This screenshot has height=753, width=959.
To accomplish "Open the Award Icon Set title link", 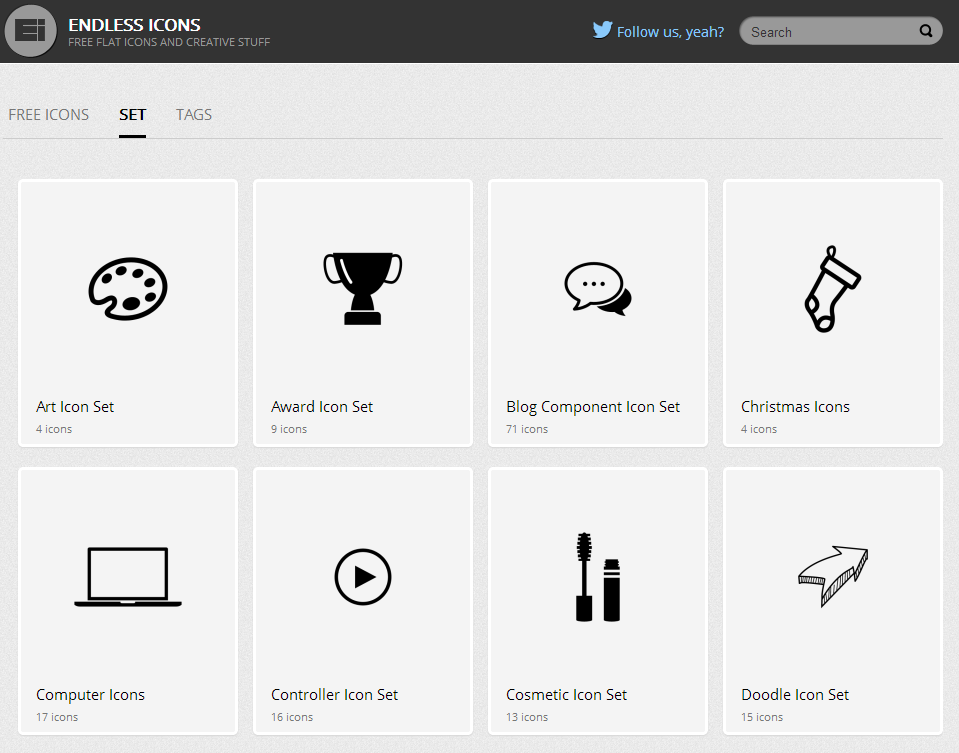I will 322,407.
